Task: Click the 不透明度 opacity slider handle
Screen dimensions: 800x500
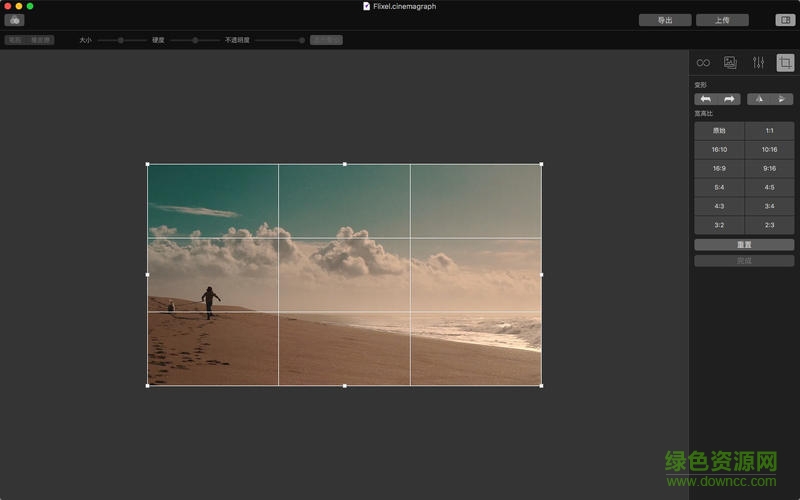Action: (x=301, y=40)
